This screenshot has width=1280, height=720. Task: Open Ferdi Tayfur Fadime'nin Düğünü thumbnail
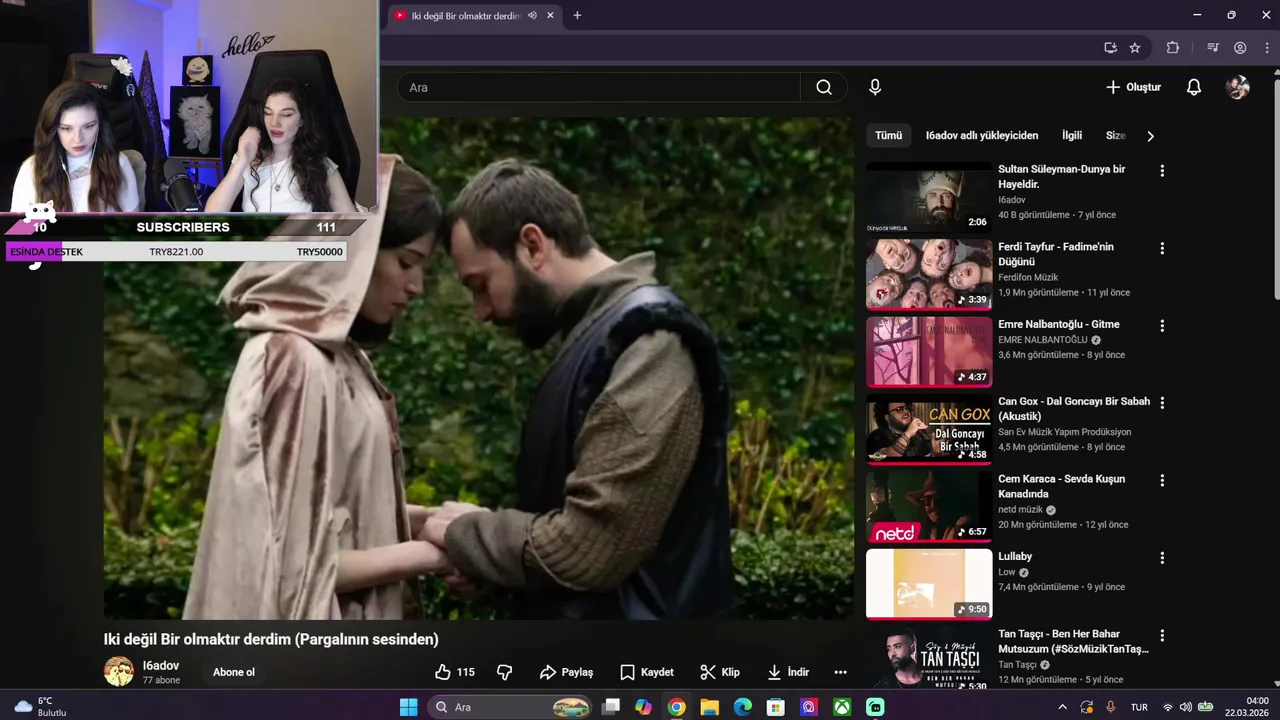[x=929, y=274]
